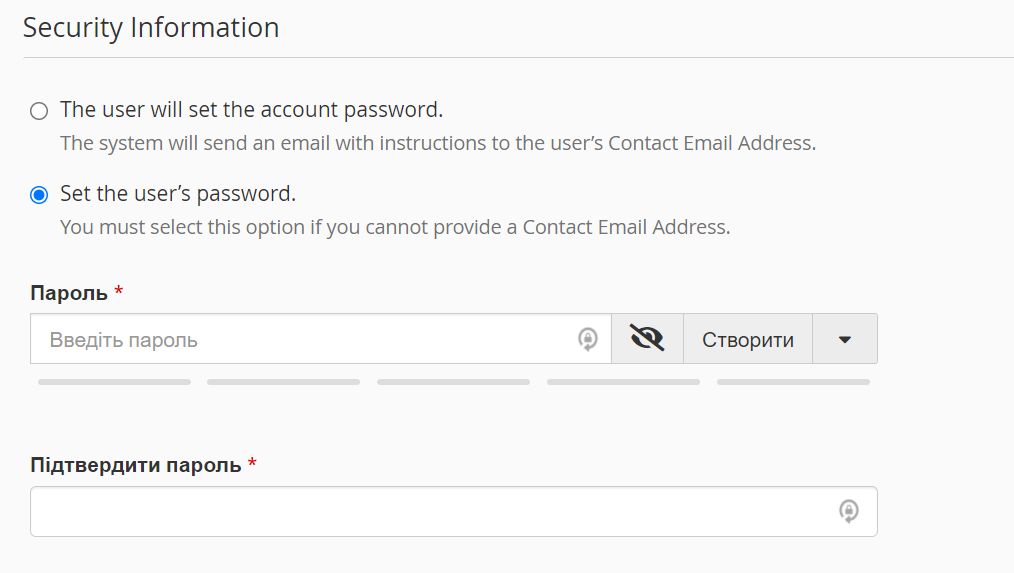This screenshot has height=573, width=1014.
Task: Click the "Set the user's password." label text
Action: click(178, 193)
